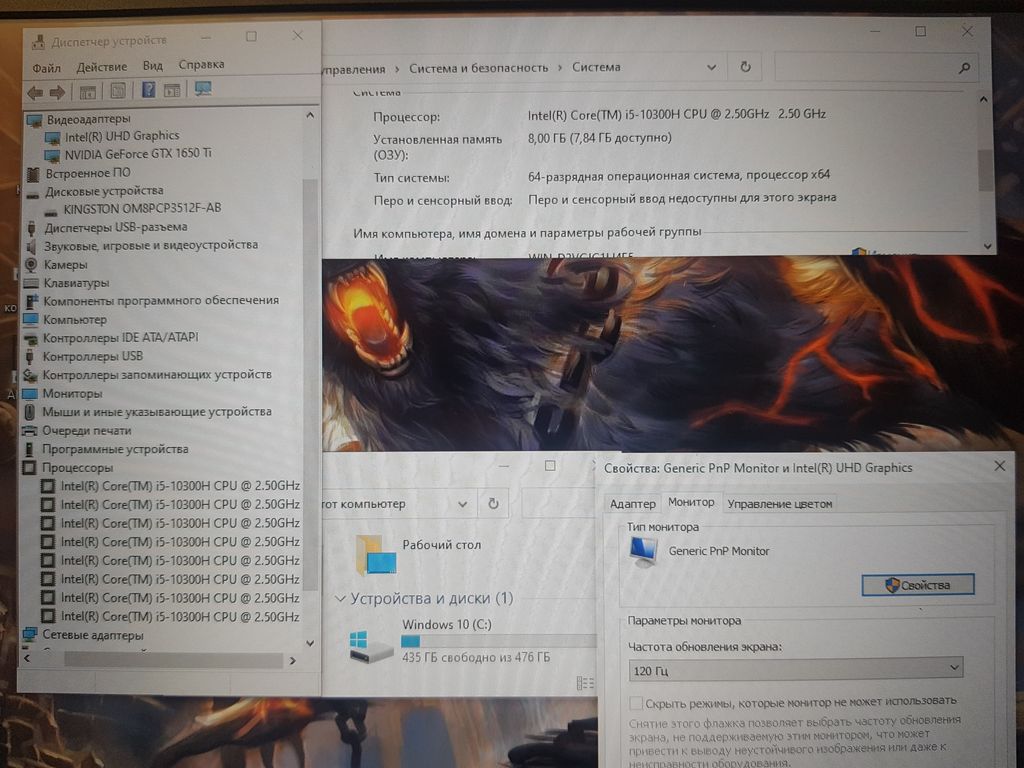The width and height of the screenshot is (1024, 768).
Task: Click the Windows 10 (C:) drive icon
Action: [370, 646]
